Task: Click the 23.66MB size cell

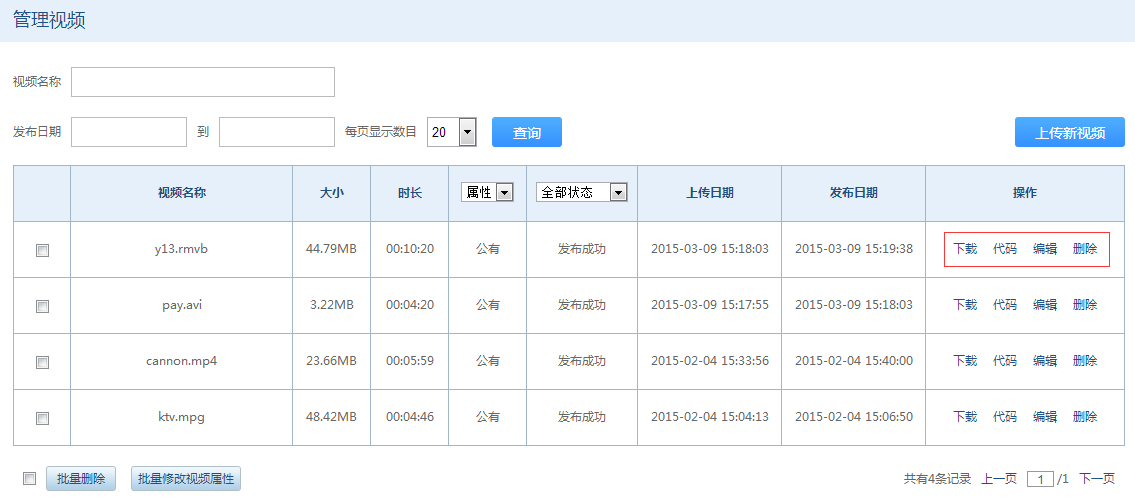Action: pyautogui.click(x=332, y=360)
